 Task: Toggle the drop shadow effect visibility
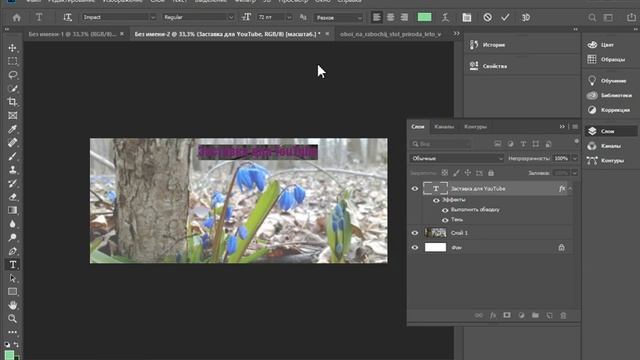(x=445, y=220)
